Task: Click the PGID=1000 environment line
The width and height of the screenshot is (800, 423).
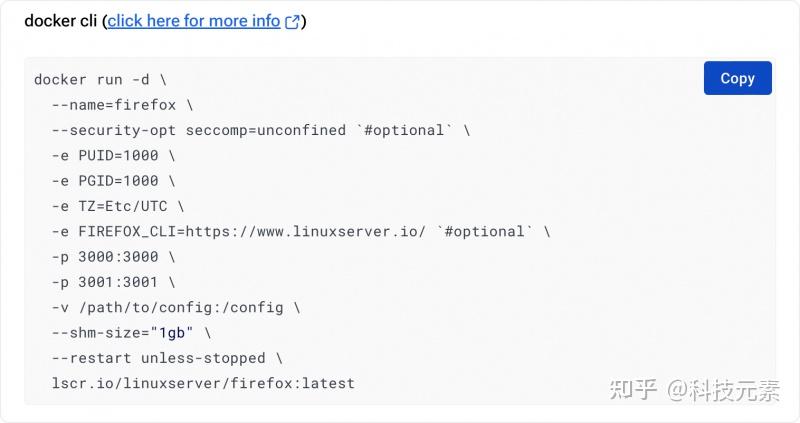Action: (113, 180)
